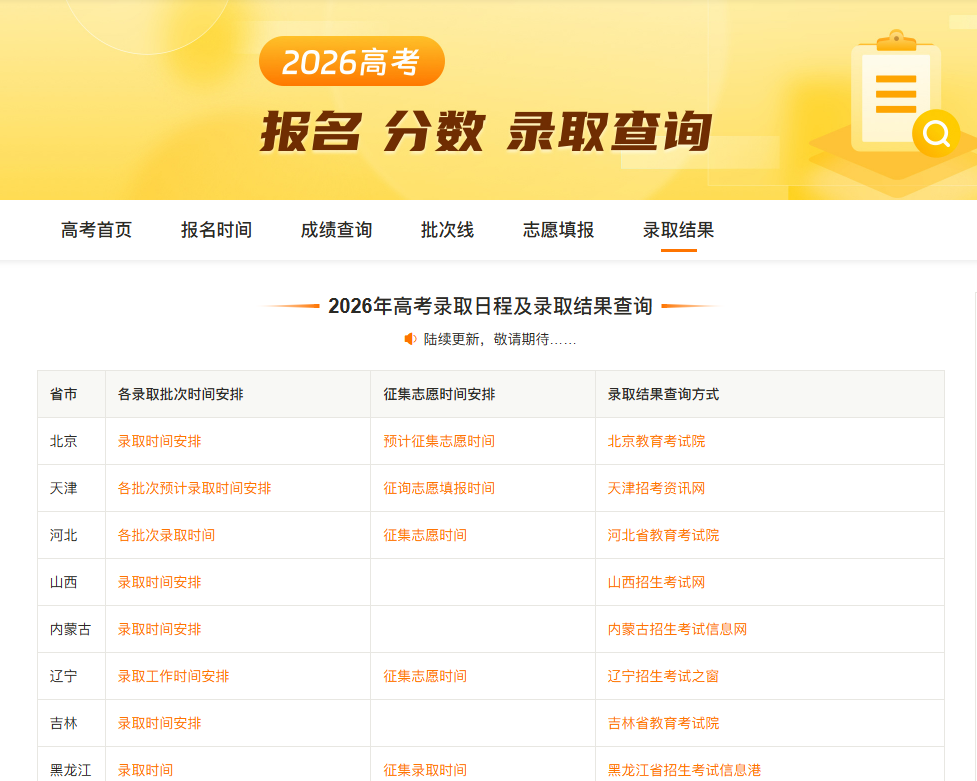
Task: Click the 内蒙古 province cell
Action: click(x=70, y=630)
